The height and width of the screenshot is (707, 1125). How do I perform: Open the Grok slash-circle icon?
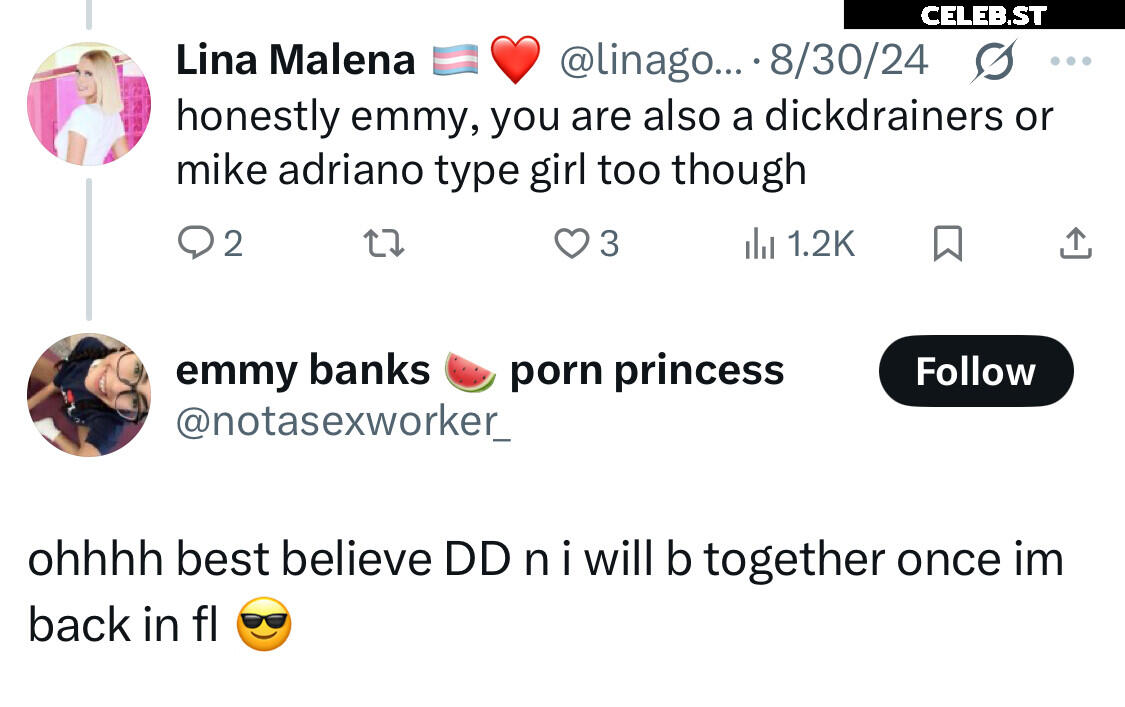[994, 61]
